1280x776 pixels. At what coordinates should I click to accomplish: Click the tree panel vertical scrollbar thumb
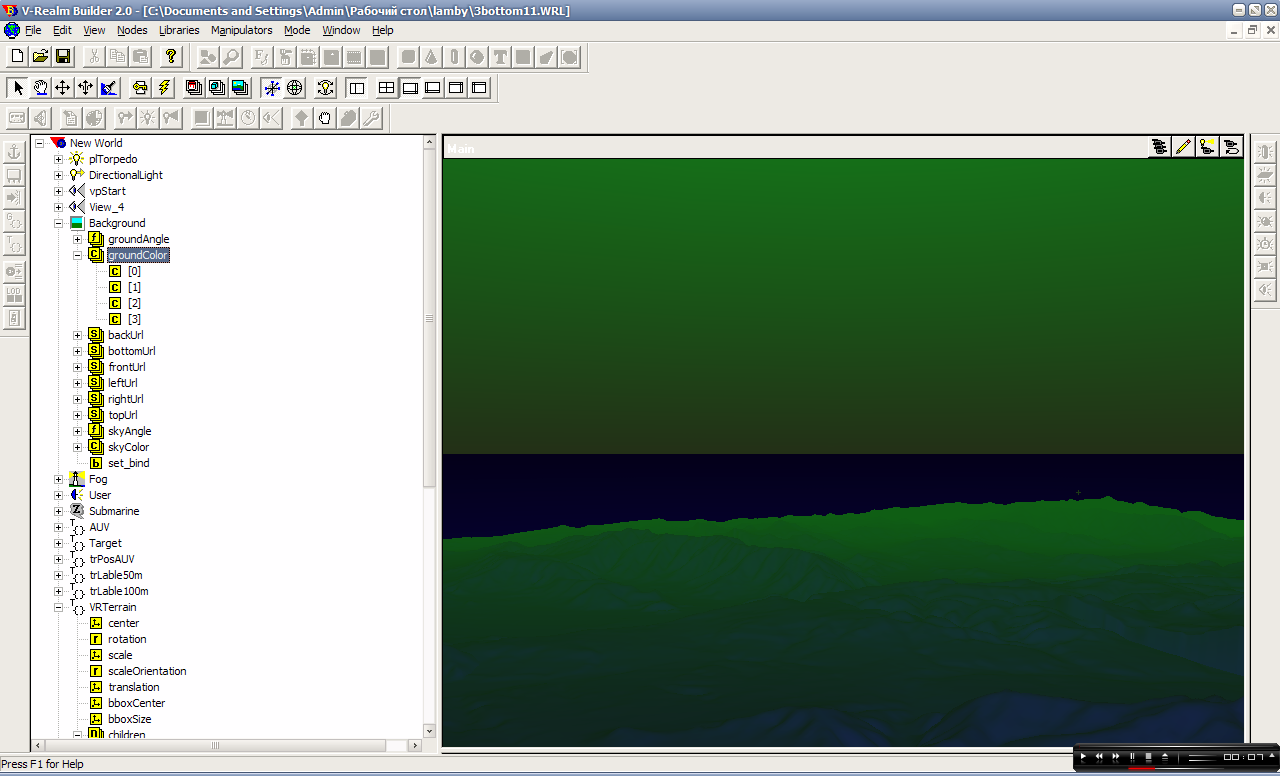pyautogui.click(x=430, y=318)
